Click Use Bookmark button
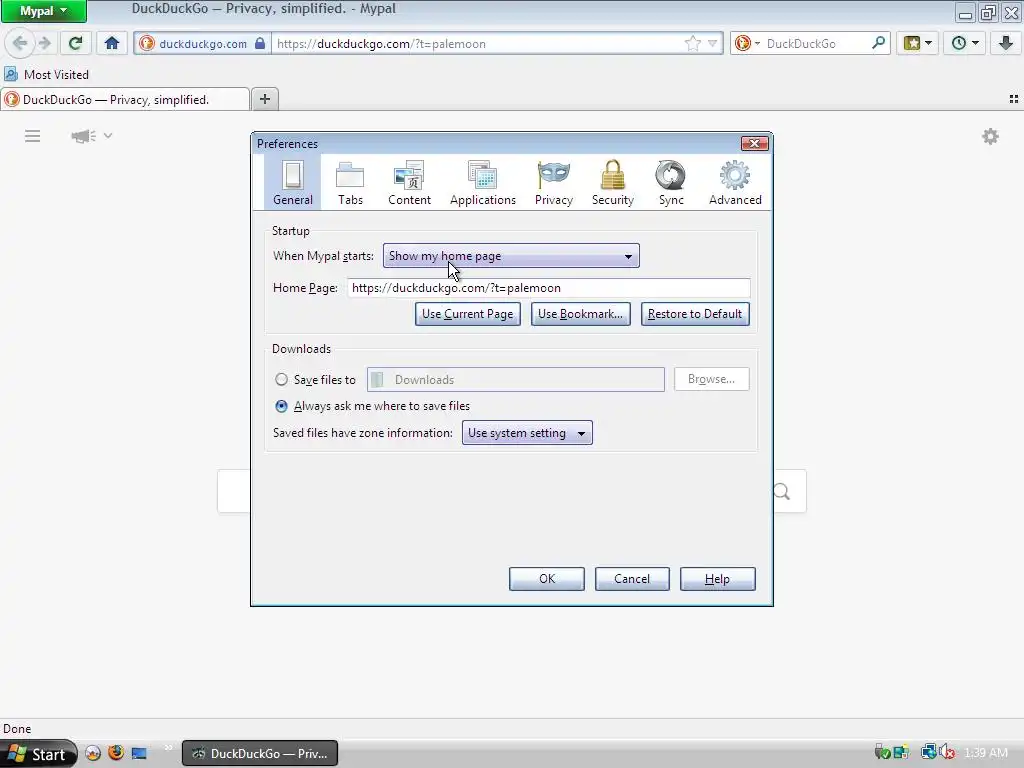The height and width of the screenshot is (768, 1024). (x=581, y=314)
